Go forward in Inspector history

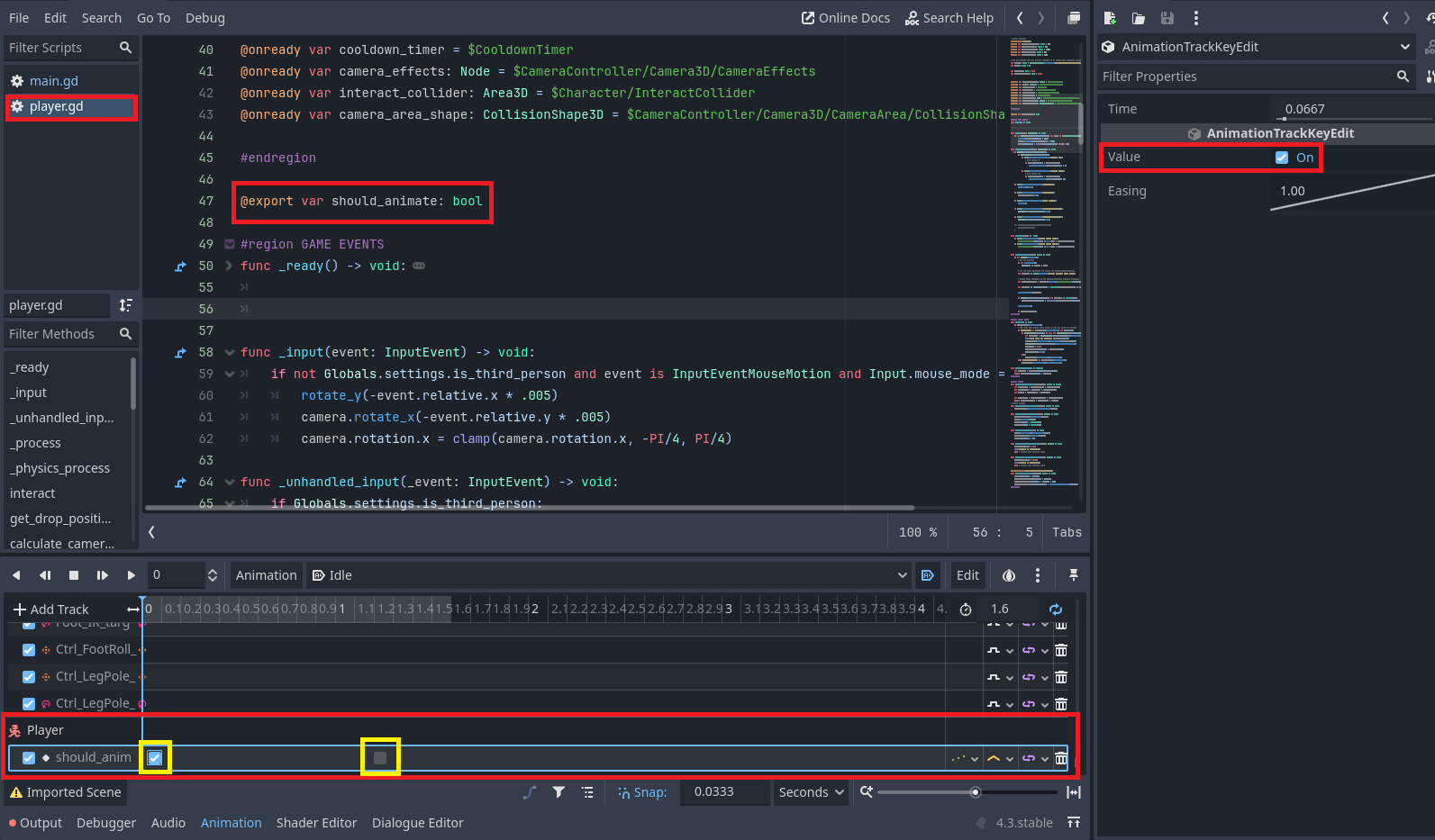tap(1407, 18)
